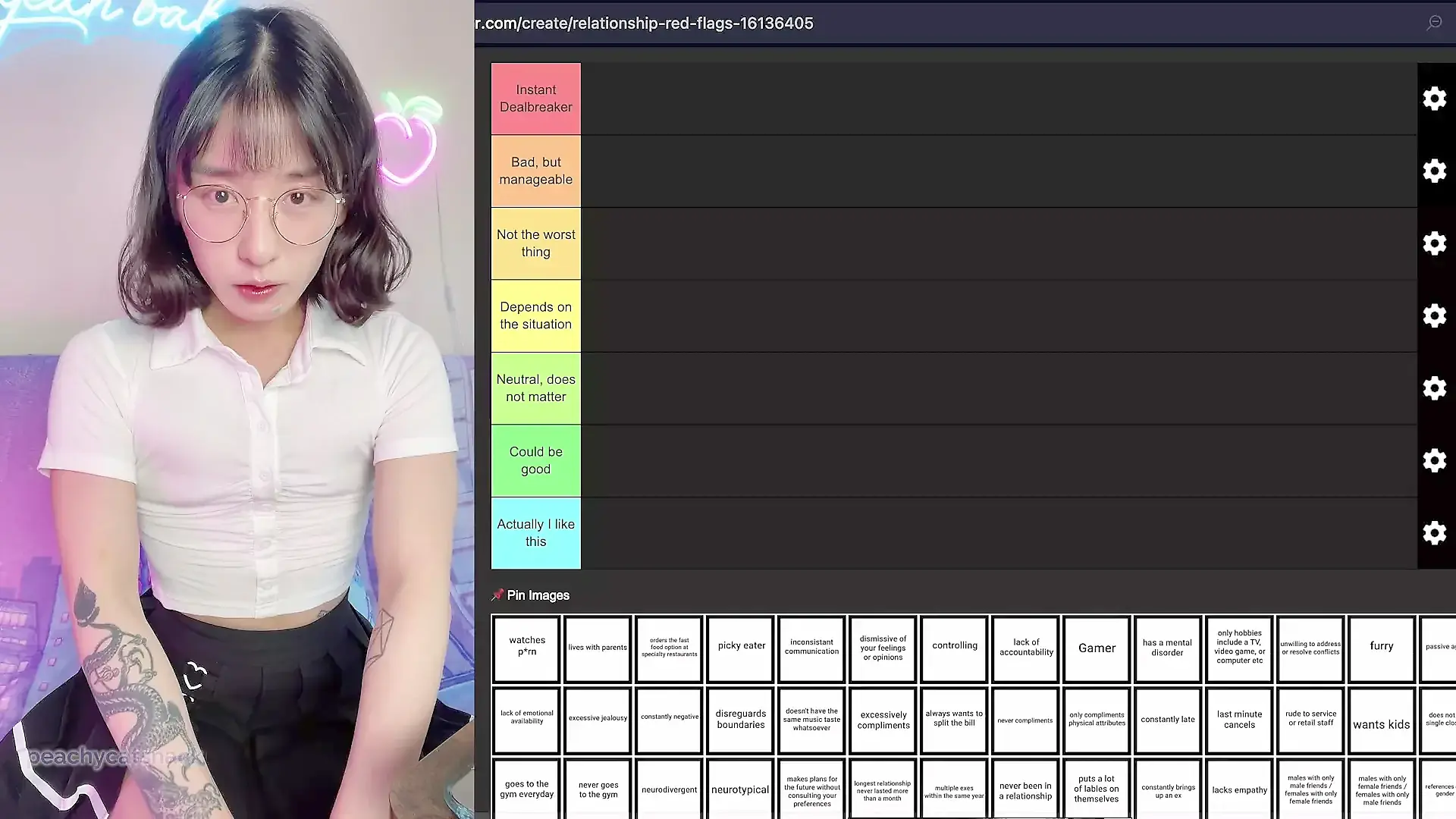Open Neutral, does not matter row settings gear
Image resolution: width=1456 pixels, height=819 pixels.
click(1434, 388)
